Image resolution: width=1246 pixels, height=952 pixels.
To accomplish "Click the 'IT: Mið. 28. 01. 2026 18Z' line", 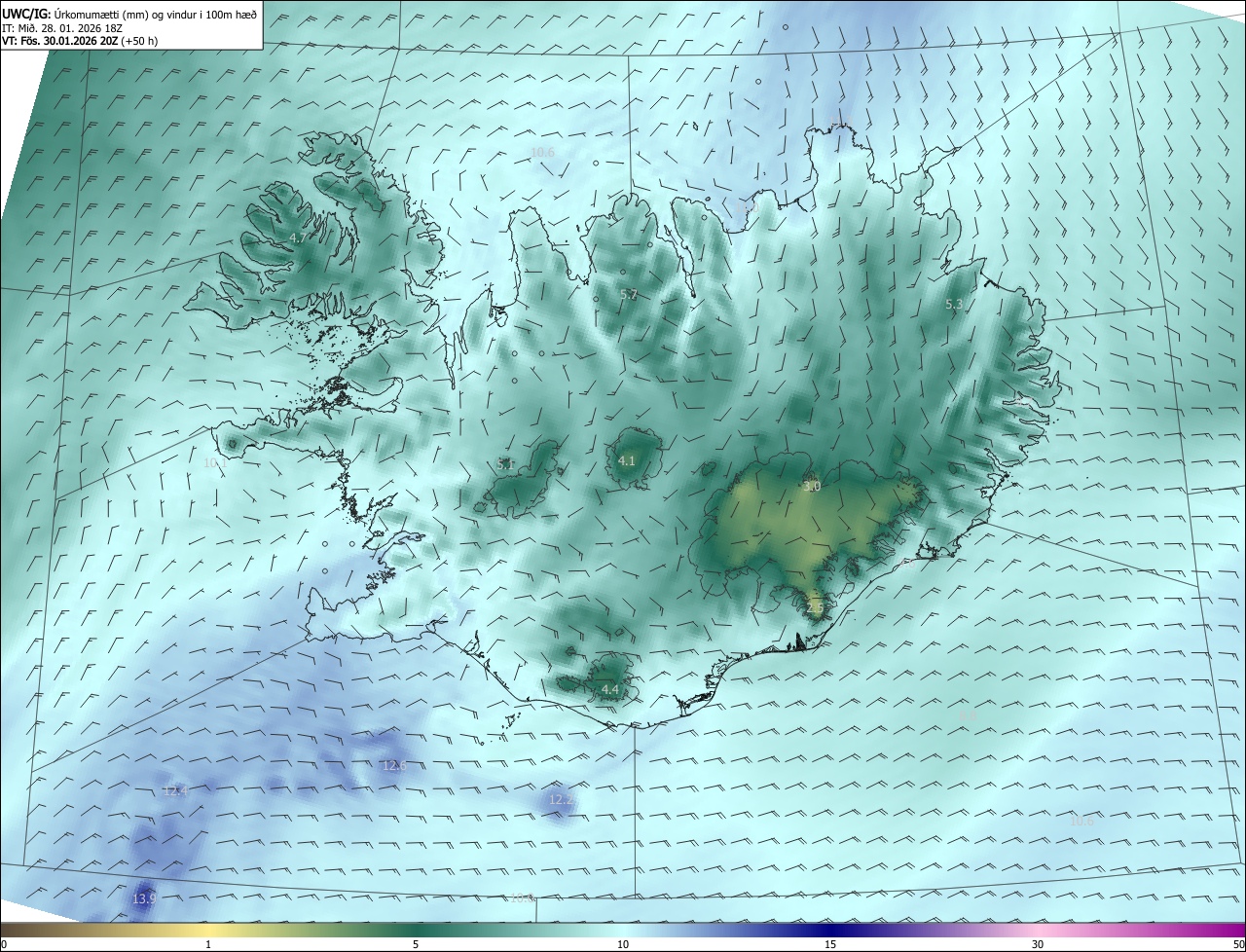I will click(62, 27).
